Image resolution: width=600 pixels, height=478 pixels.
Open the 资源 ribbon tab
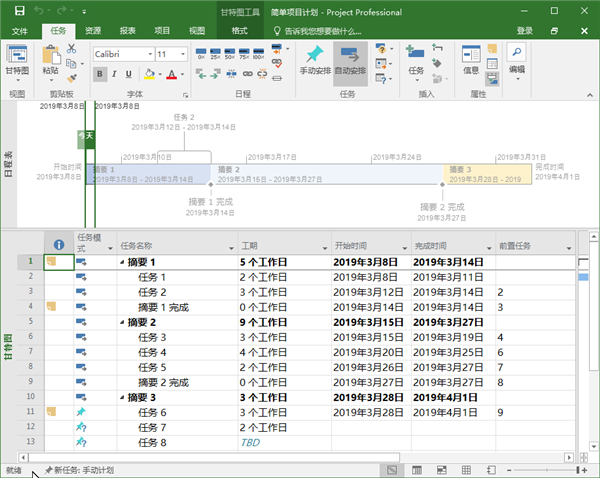tap(92, 31)
